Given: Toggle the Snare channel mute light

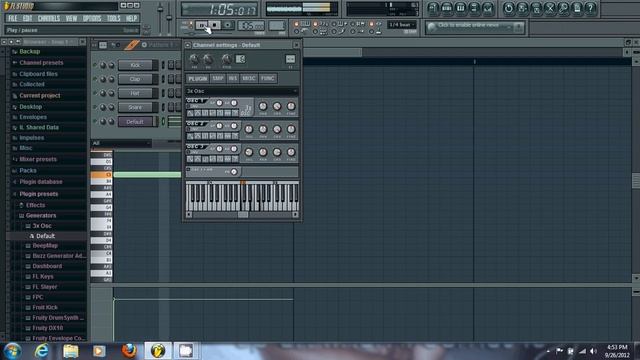Looking at the screenshot, I should coord(95,108).
